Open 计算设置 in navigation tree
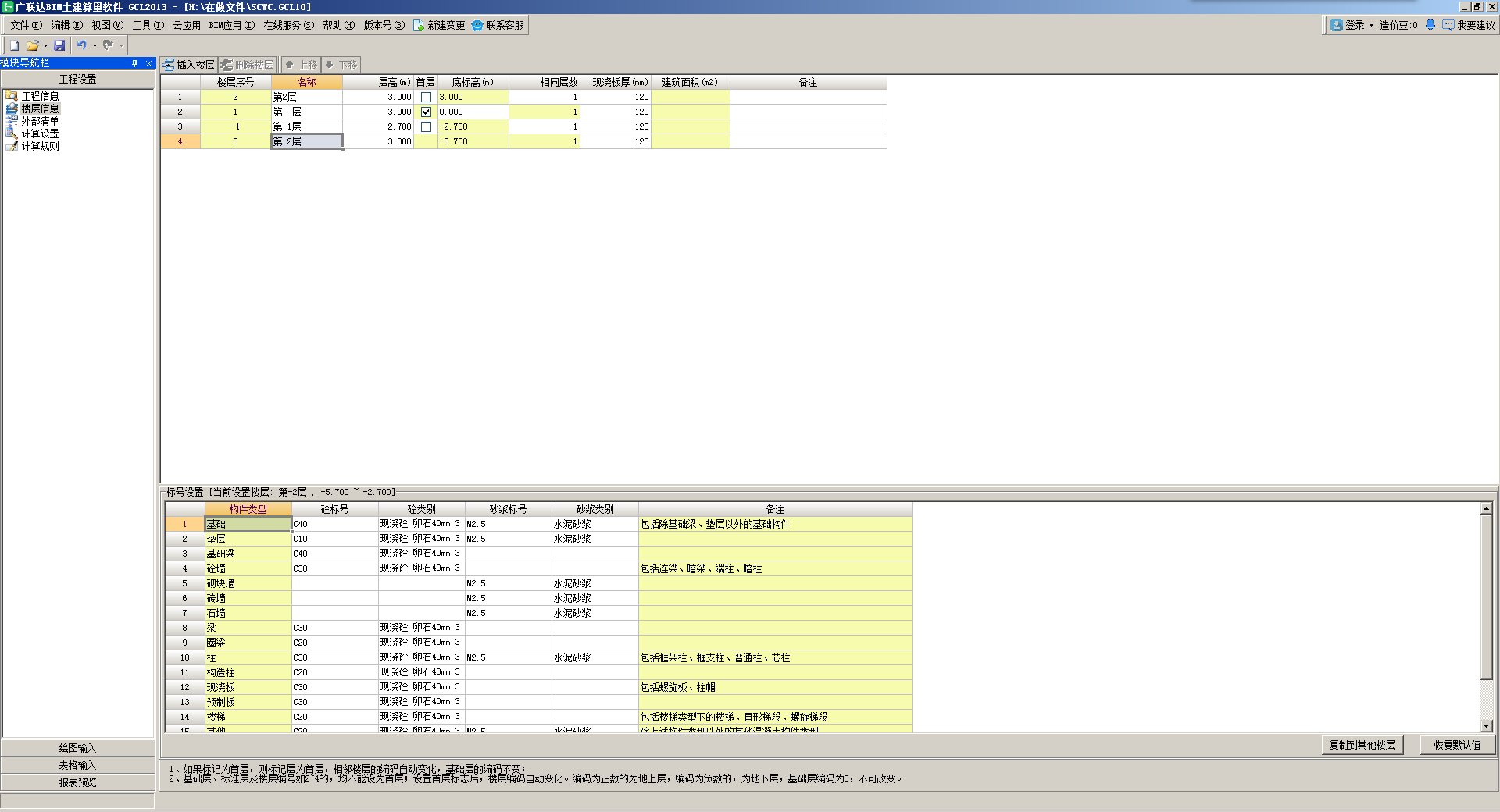Screen dimensions: 1500x812 pyautogui.click(x=40, y=134)
